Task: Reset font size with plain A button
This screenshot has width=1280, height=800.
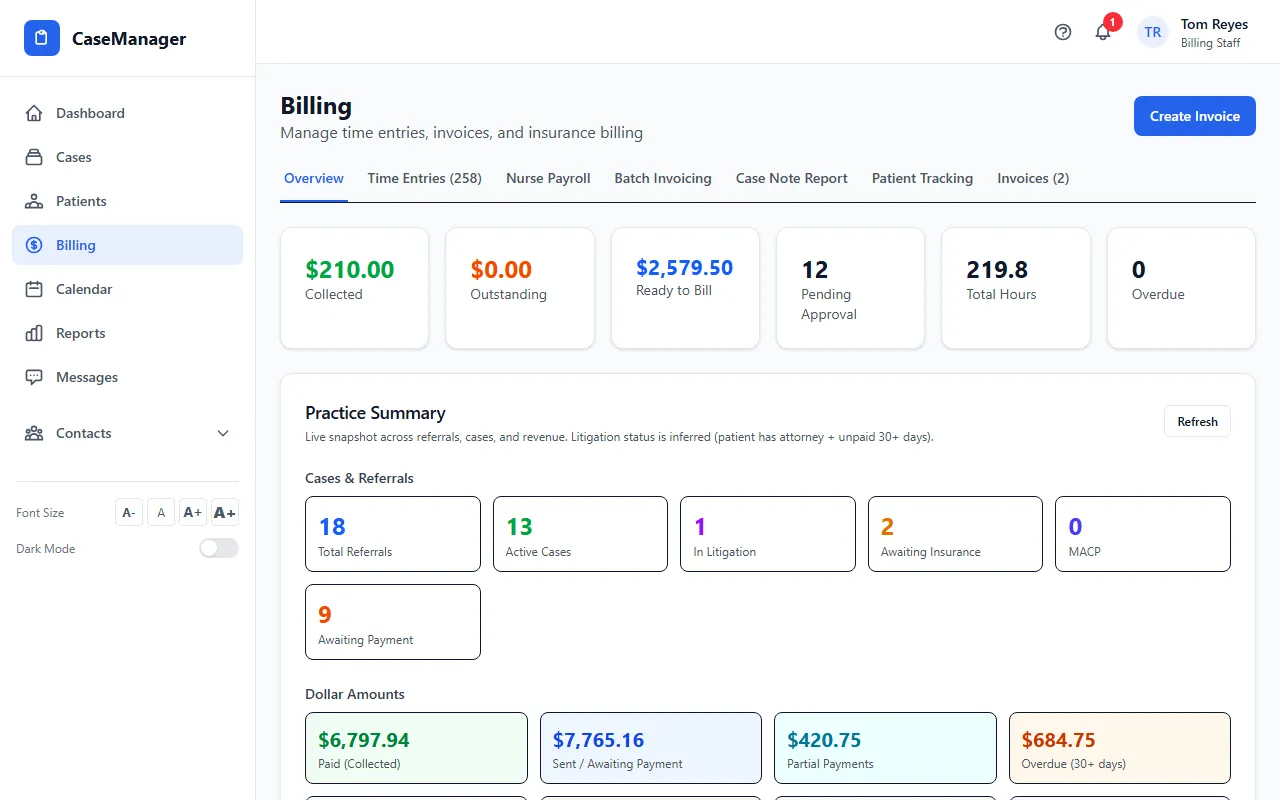Action: 161,512
